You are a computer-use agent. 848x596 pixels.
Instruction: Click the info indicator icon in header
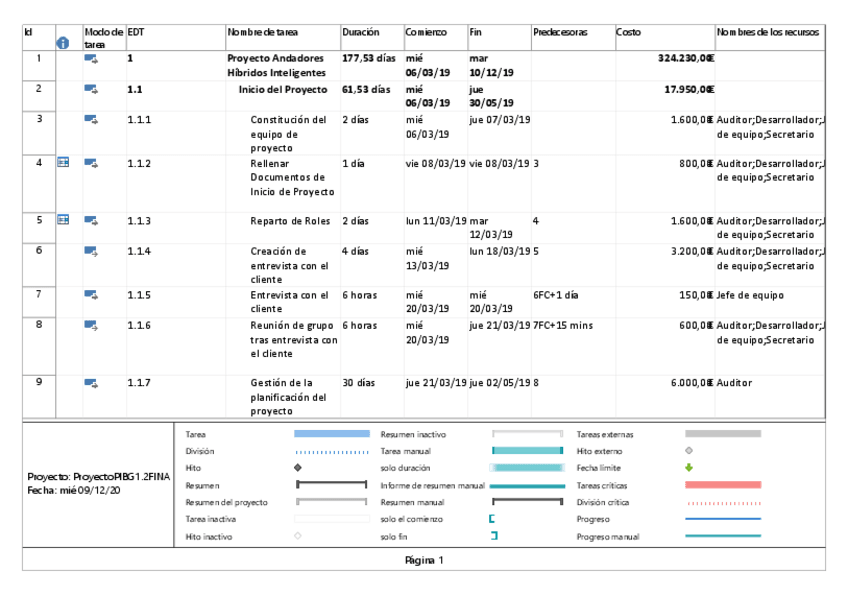(64, 40)
